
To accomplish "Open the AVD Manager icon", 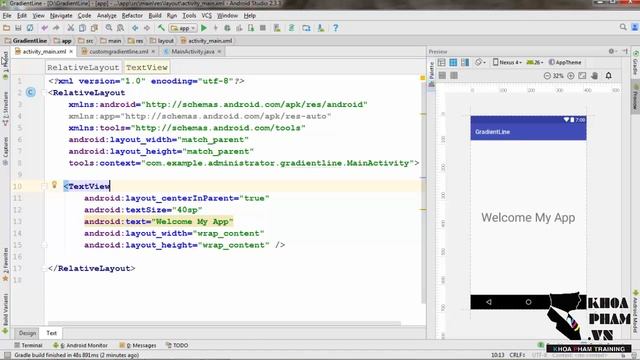I will pos(277,28).
